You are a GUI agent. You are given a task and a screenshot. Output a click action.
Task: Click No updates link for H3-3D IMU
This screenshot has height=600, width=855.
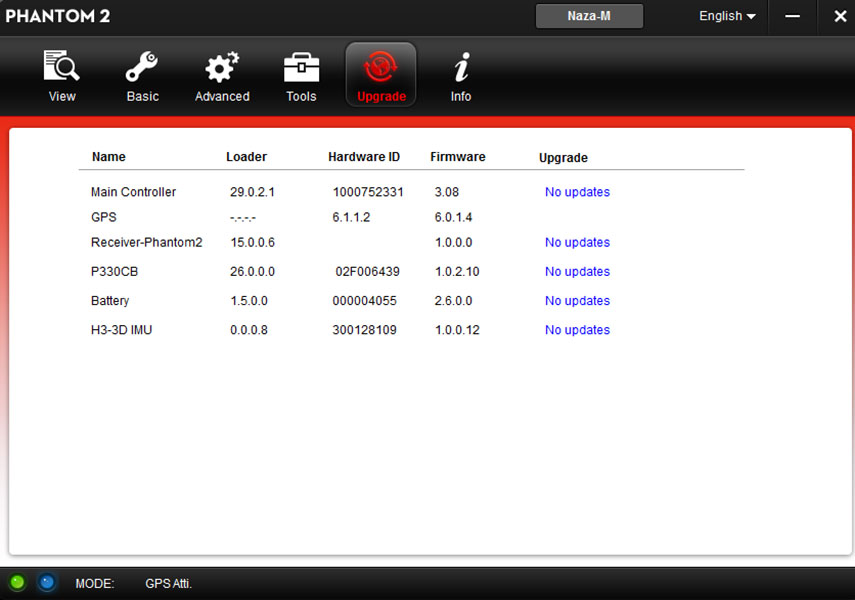577,330
